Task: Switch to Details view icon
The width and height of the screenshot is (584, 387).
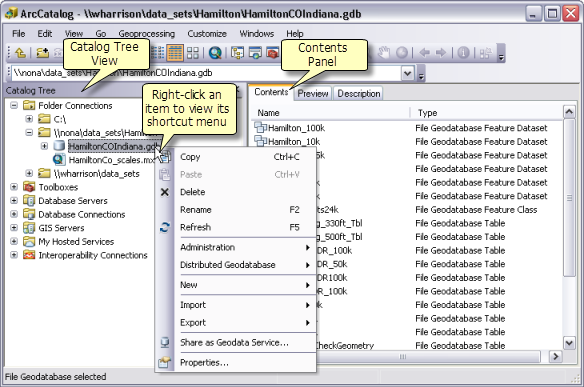Action: pyautogui.click(x=175, y=53)
